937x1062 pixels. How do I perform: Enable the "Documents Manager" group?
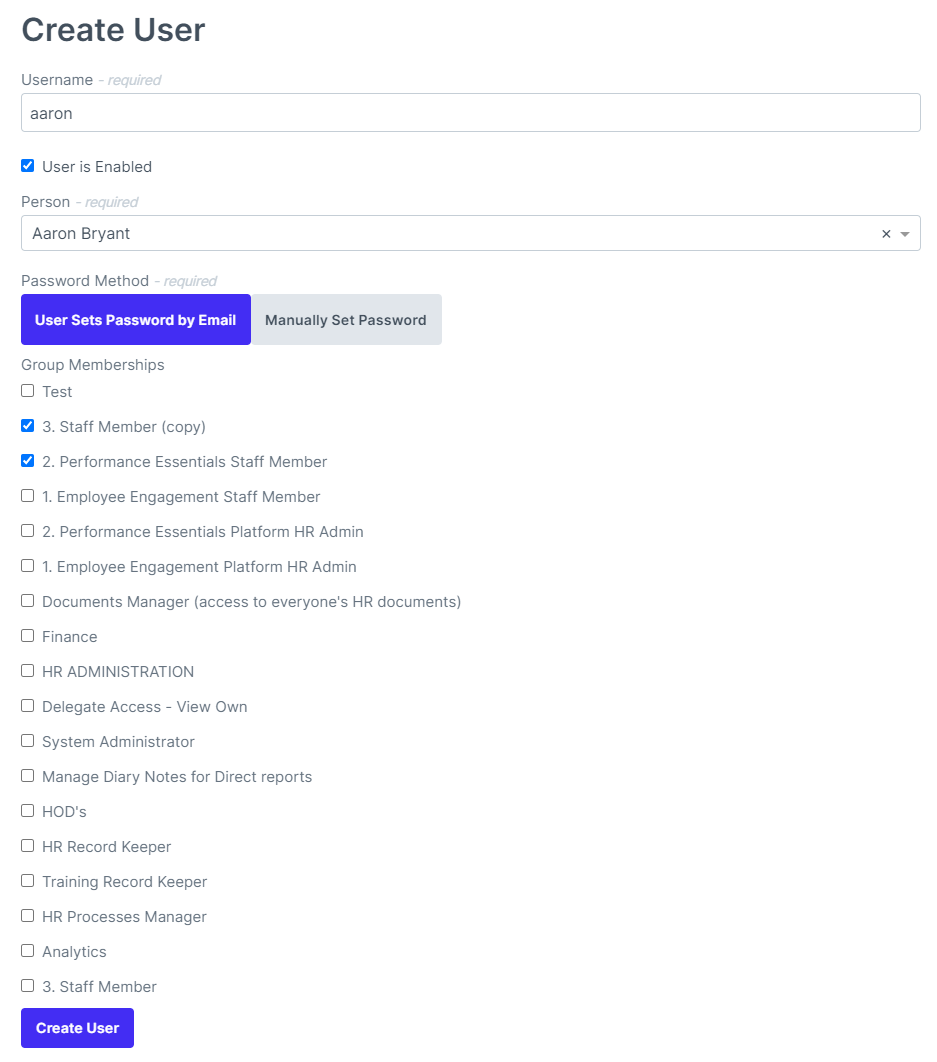(27, 600)
